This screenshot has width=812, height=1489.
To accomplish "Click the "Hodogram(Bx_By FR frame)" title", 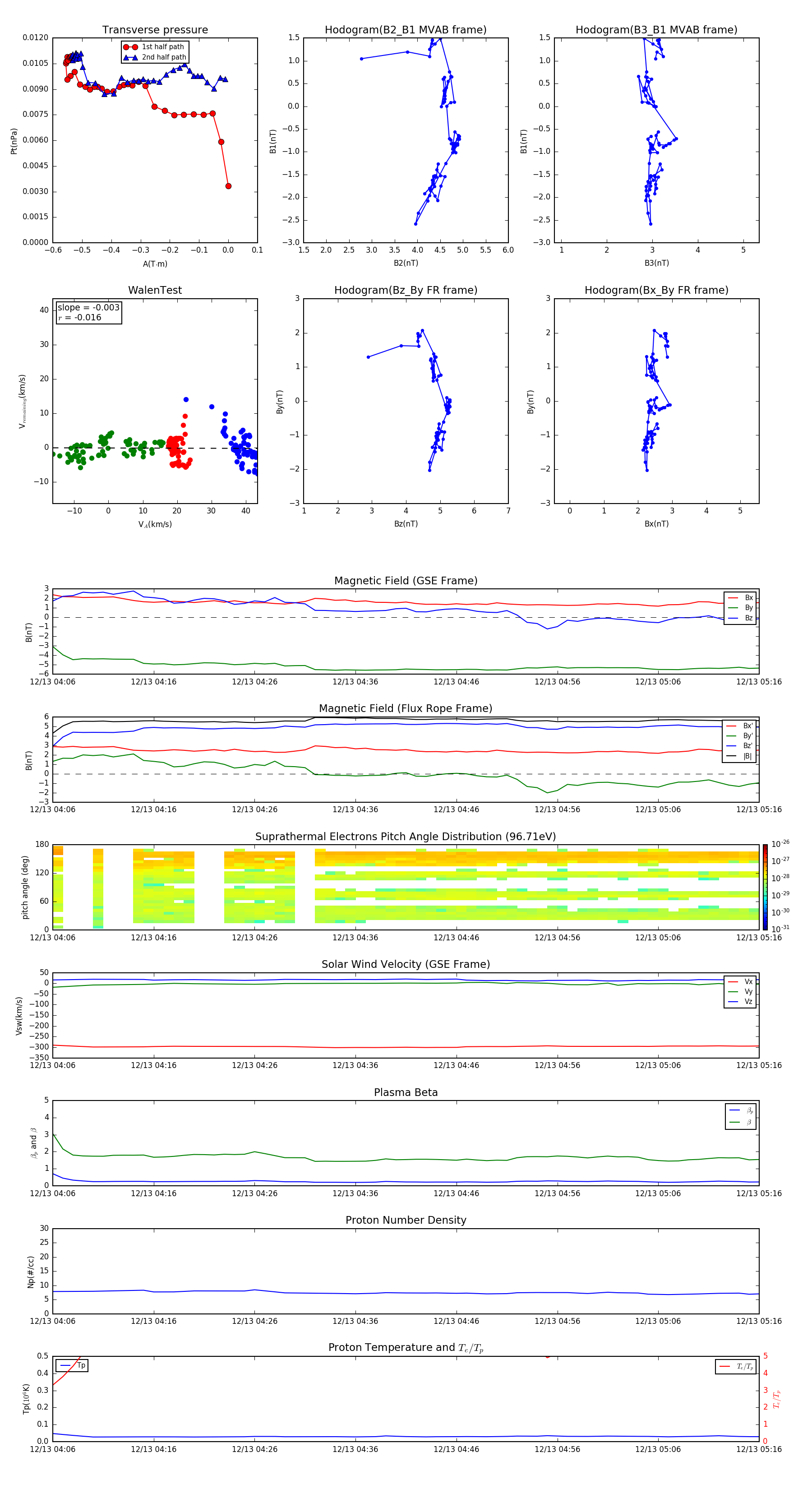I will click(656, 290).
